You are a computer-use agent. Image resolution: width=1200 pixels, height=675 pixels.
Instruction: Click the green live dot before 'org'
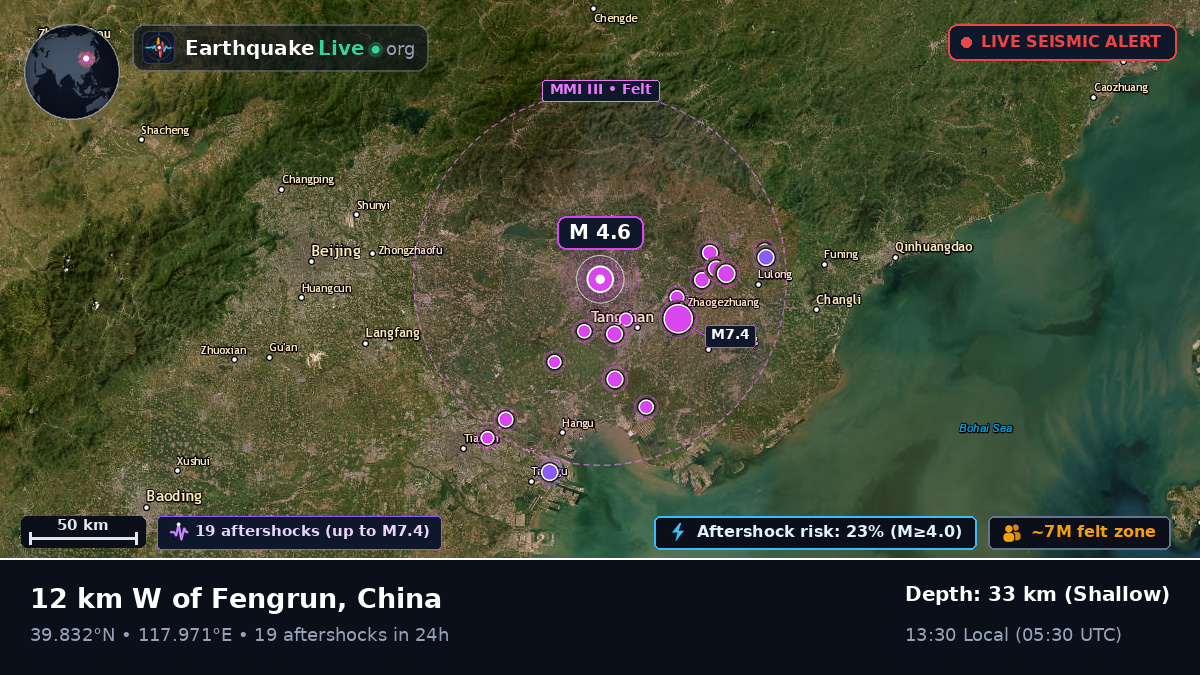click(x=375, y=49)
